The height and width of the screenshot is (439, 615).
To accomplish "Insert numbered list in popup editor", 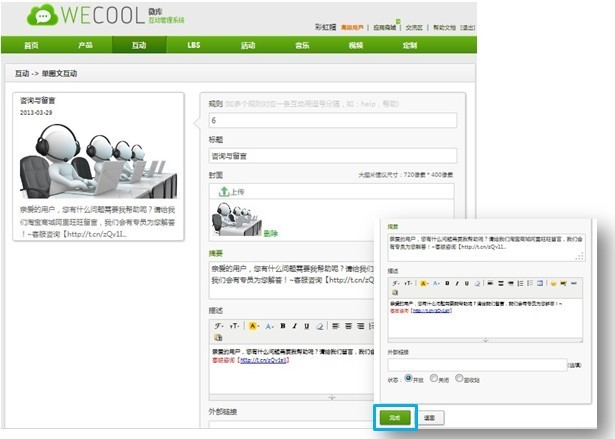I will click(520, 283).
